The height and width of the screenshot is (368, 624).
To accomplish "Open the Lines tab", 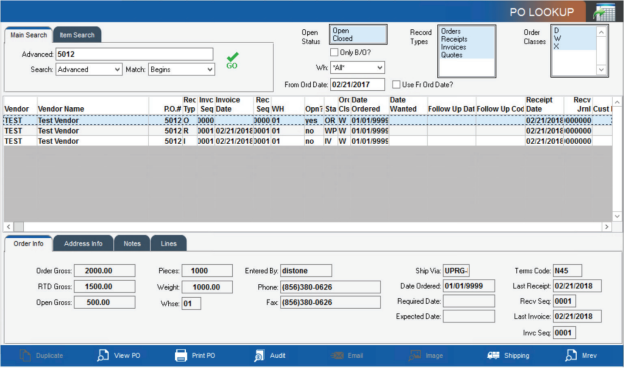I will tap(169, 243).
